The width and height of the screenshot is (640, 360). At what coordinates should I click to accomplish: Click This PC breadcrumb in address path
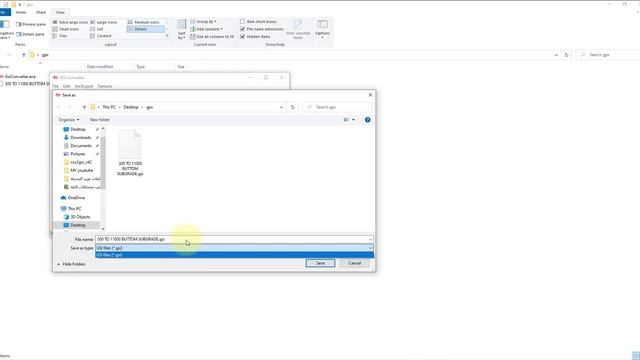[109, 107]
